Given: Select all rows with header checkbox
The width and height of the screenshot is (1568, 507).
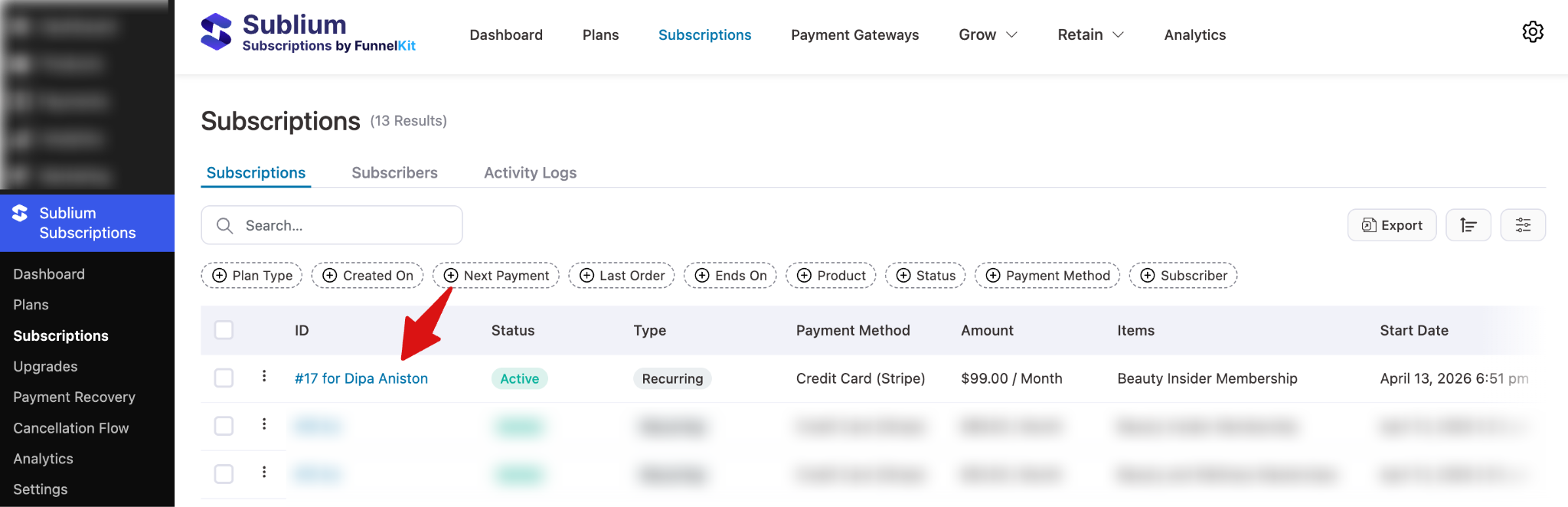Looking at the screenshot, I should [224, 330].
